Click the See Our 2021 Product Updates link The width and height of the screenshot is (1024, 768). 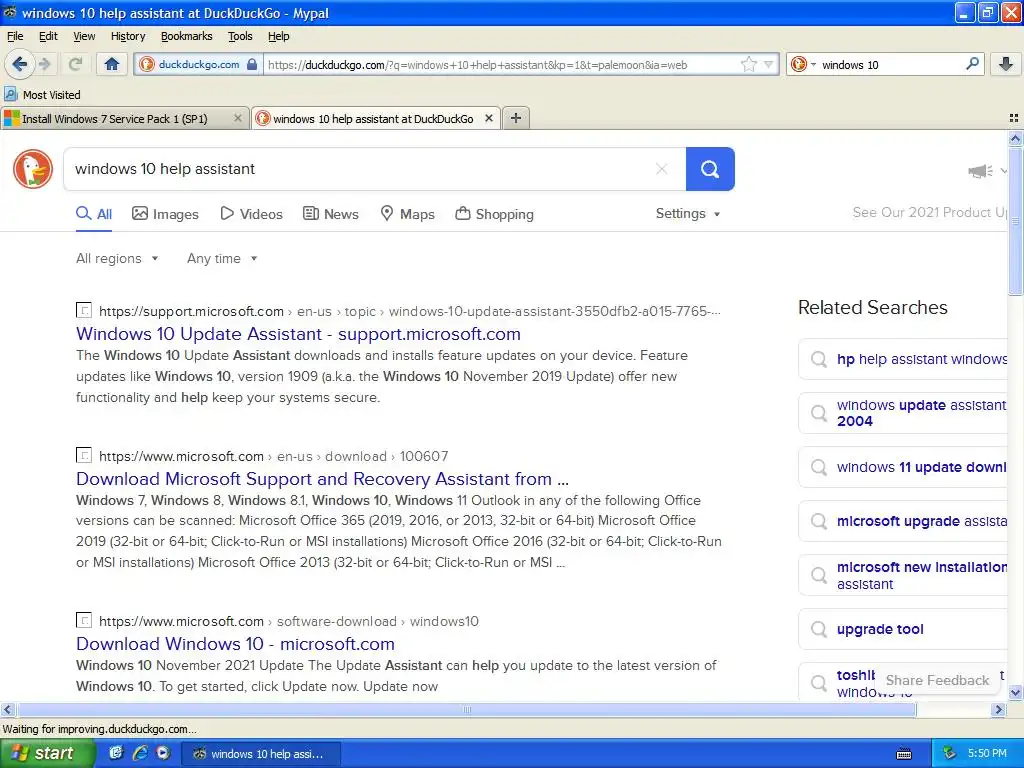coord(930,212)
